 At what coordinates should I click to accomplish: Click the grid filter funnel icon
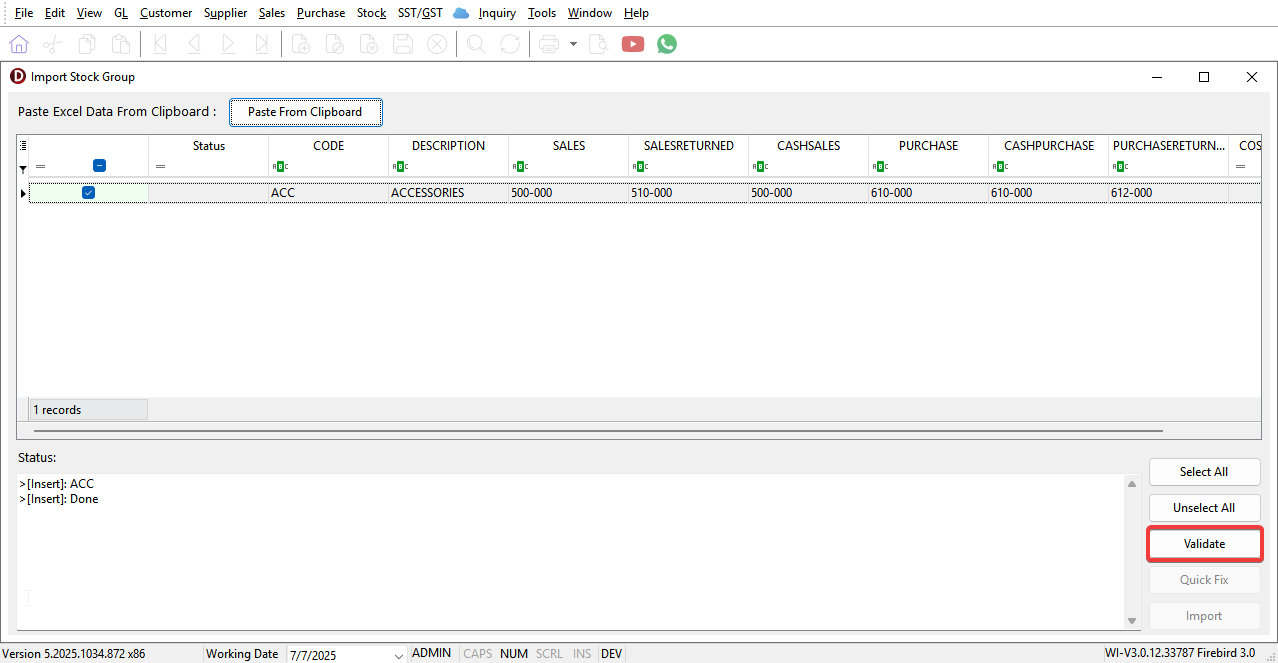pyautogui.click(x=23, y=168)
